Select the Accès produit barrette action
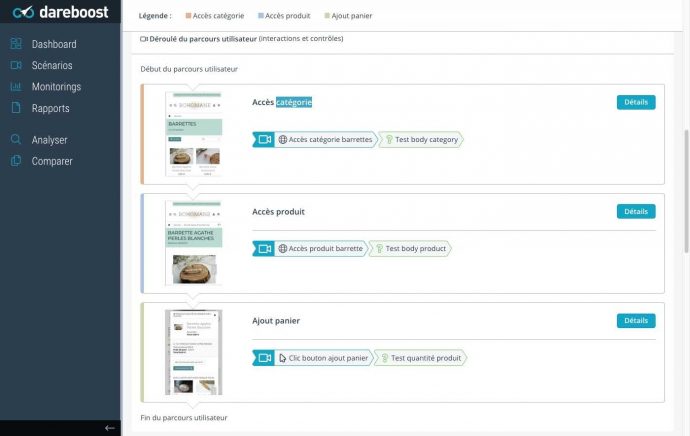 [321, 249]
